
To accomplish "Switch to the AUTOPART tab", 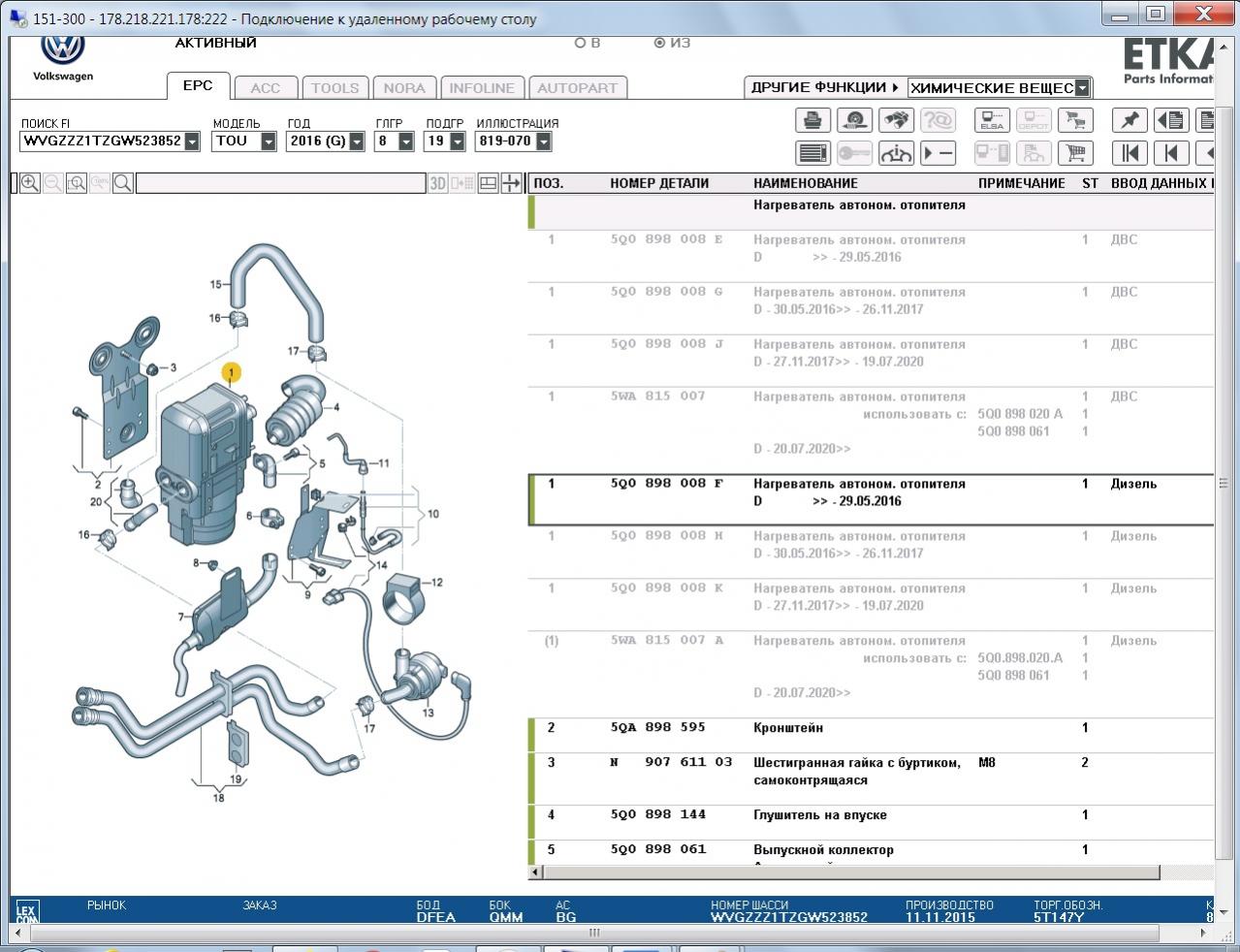I will [578, 88].
